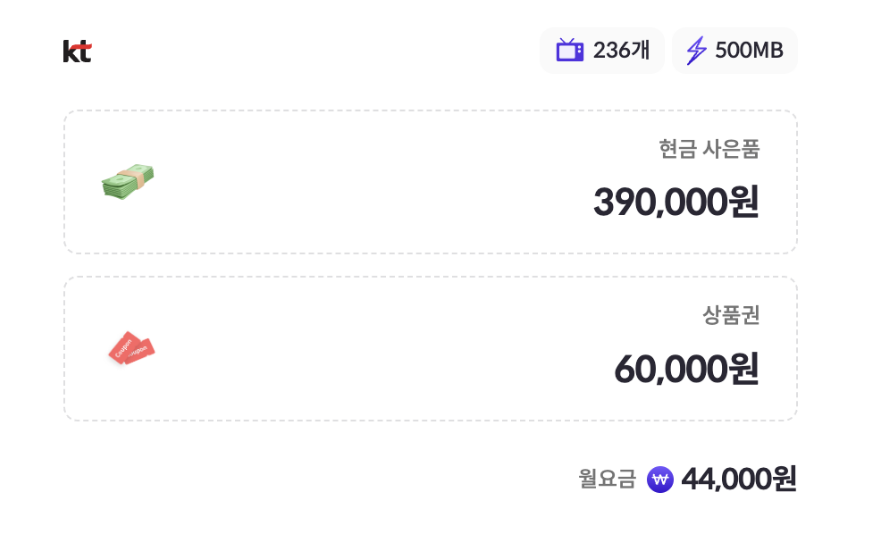This screenshot has height=535, width=871.
Task: Click the 44,000원 monthly fee amount
Action: click(x=738, y=480)
